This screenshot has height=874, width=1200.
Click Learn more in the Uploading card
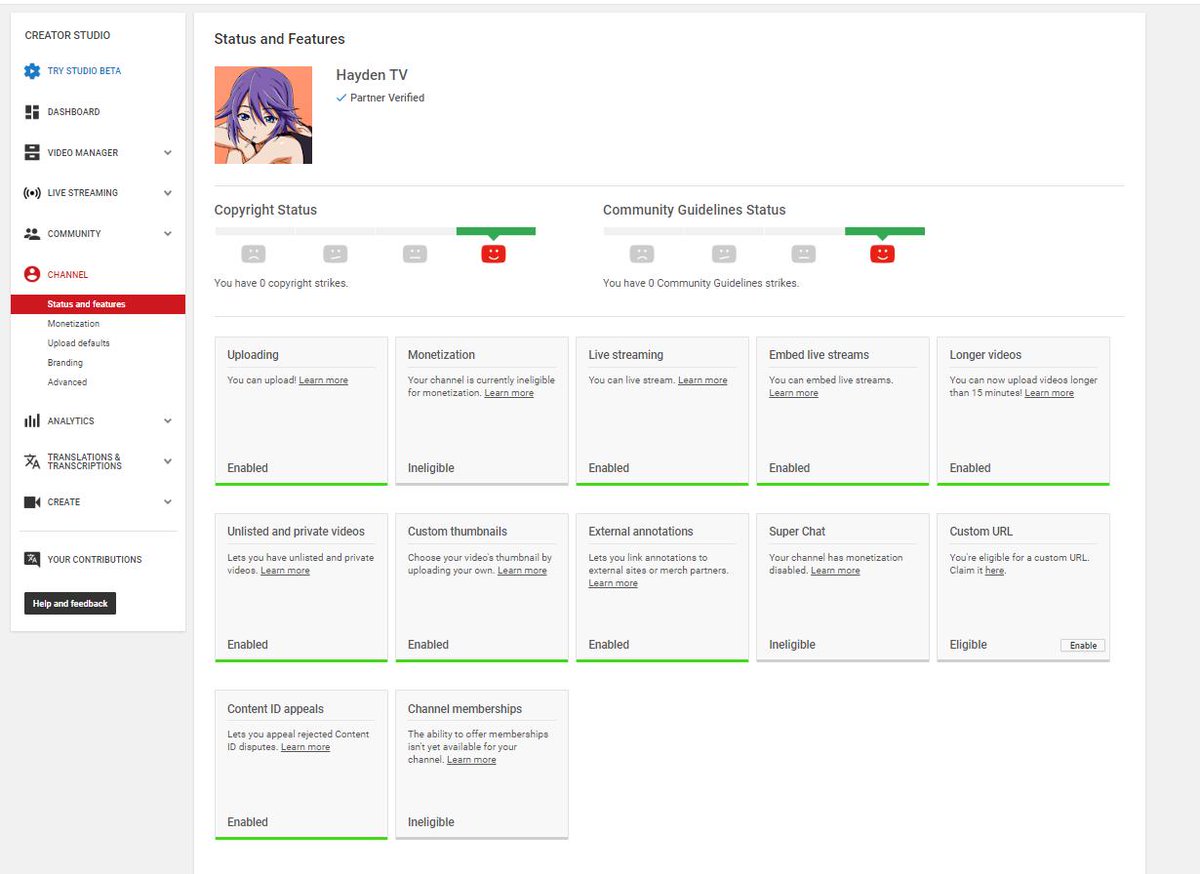pyautogui.click(x=323, y=381)
